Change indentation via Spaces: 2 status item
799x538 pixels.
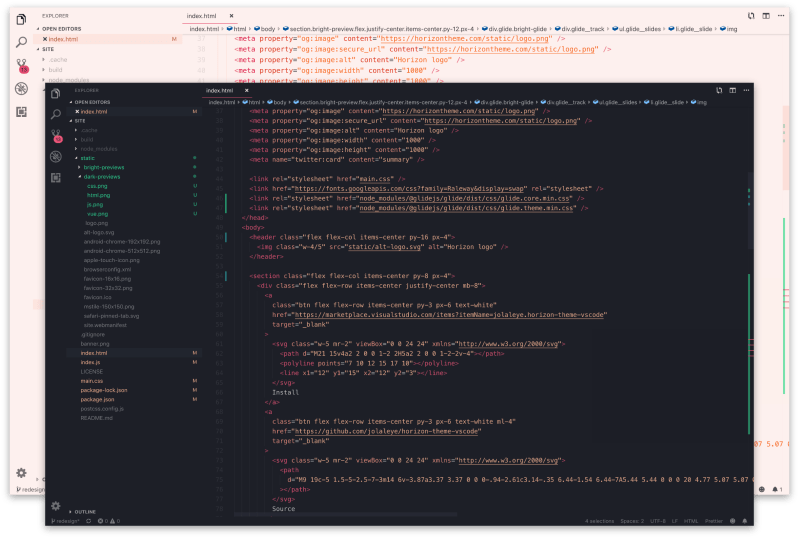click(632, 521)
